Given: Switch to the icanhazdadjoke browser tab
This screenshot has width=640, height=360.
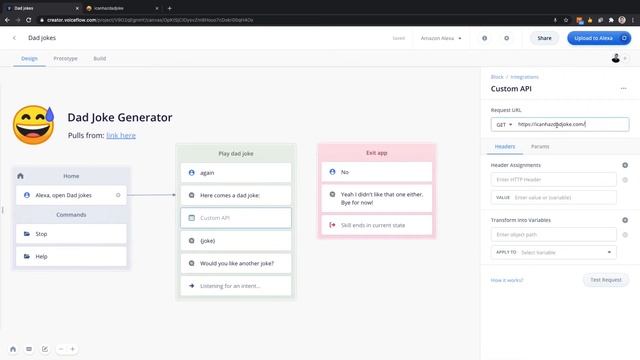Looking at the screenshot, I should [121, 8].
